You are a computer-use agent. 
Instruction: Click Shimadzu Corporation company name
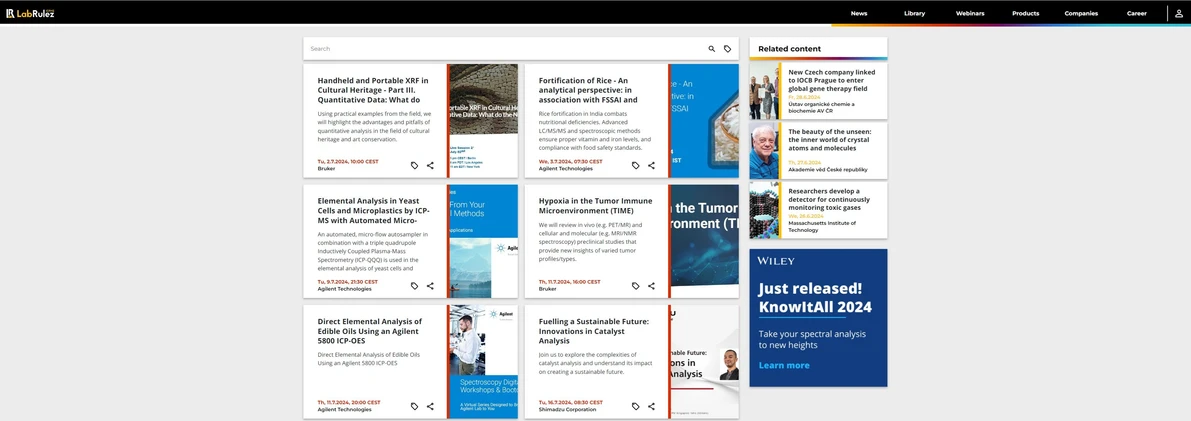coord(567,410)
